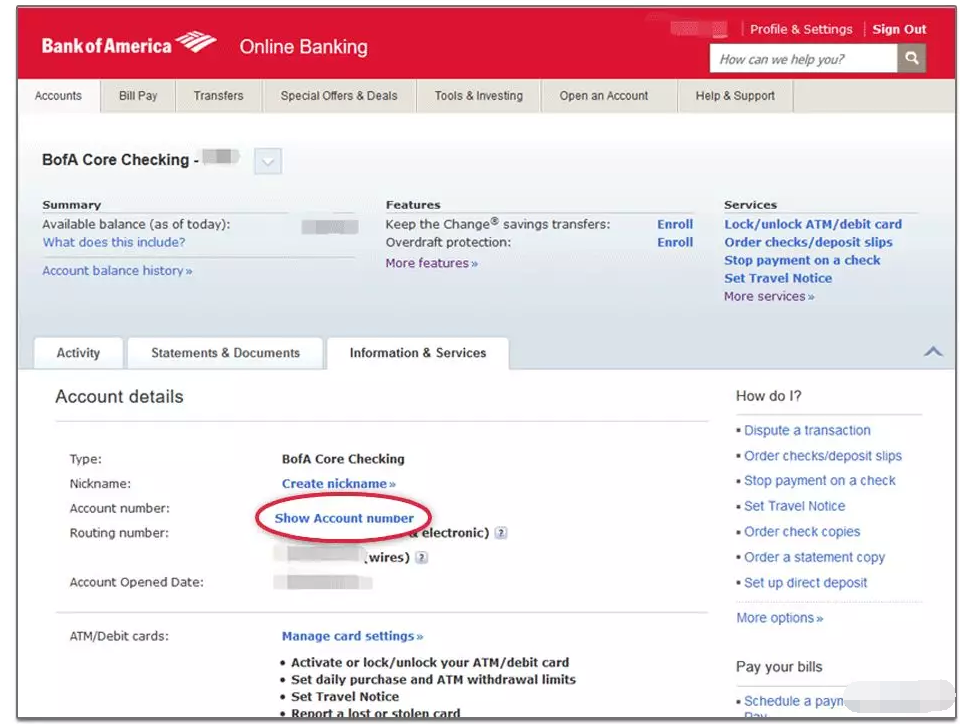The height and width of the screenshot is (724, 960).
Task: Open the Transfers menu tab
Action: [218, 96]
